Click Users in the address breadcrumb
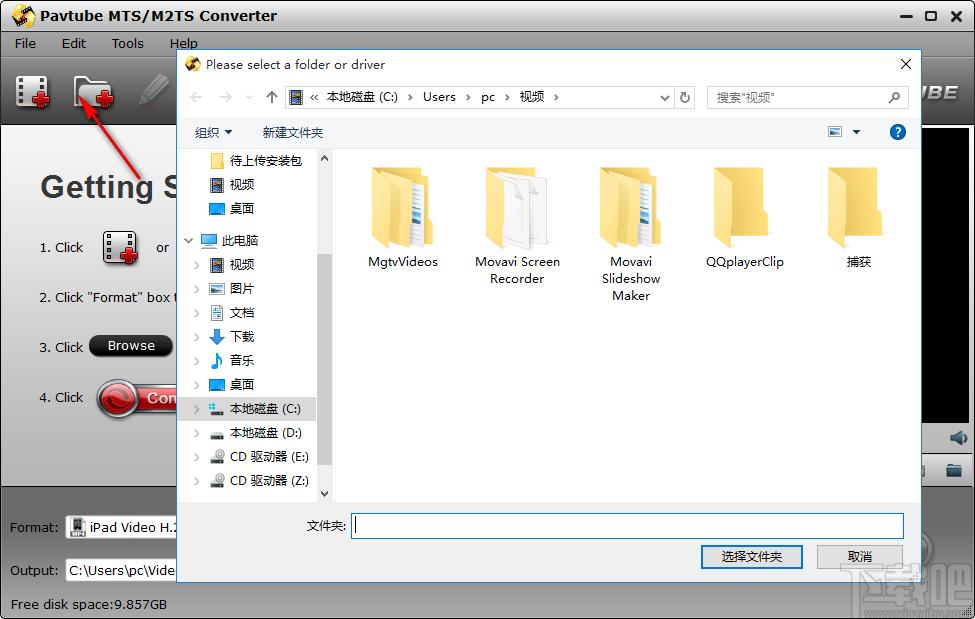Image resolution: width=975 pixels, height=619 pixels. (x=439, y=97)
